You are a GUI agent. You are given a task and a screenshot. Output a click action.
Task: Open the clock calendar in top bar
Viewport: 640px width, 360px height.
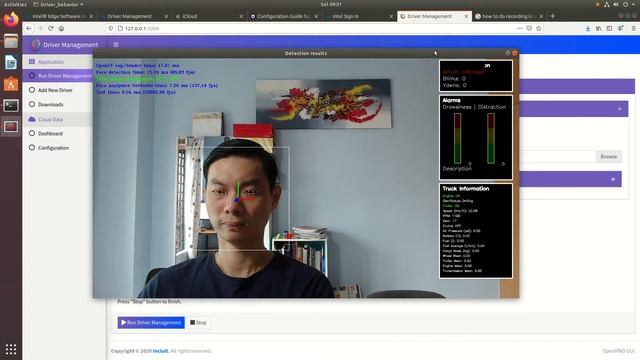[x=331, y=4]
